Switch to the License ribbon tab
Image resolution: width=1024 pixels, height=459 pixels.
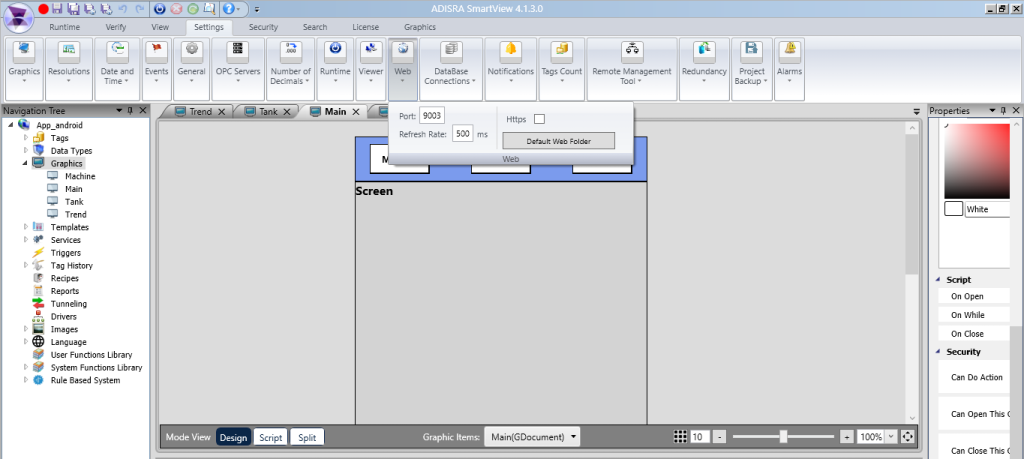(x=365, y=27)
